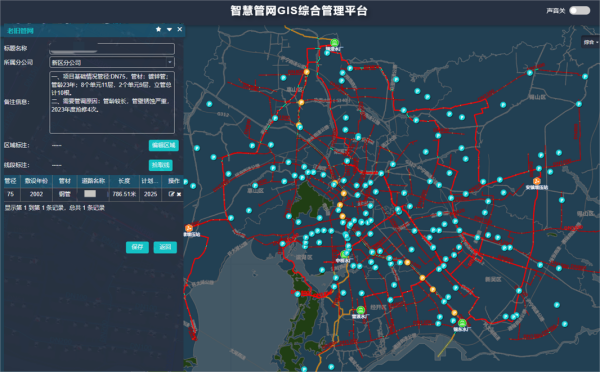Click the delete icon in the 75 pipe row
This screenshot has width=600, height=372.
point(179,194)
